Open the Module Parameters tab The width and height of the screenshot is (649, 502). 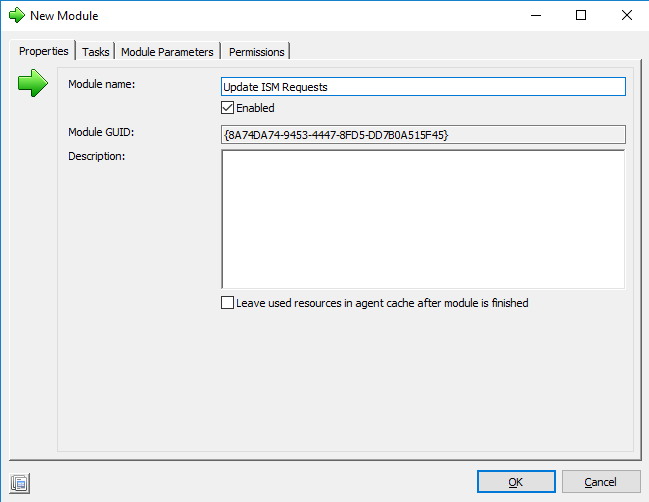pyautogui.click(x=167, y=52)
